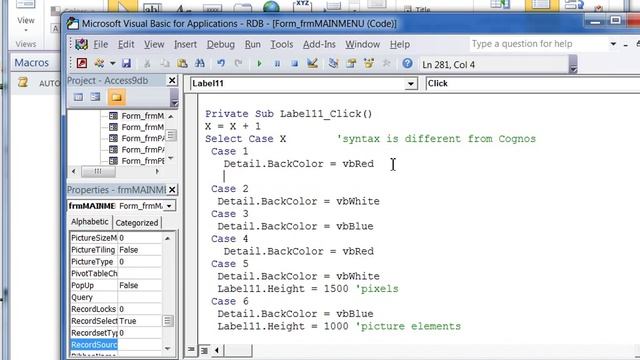Open the Click procedure dropdown box
This screenshot has height=360, width=640.
pos(532,84)
